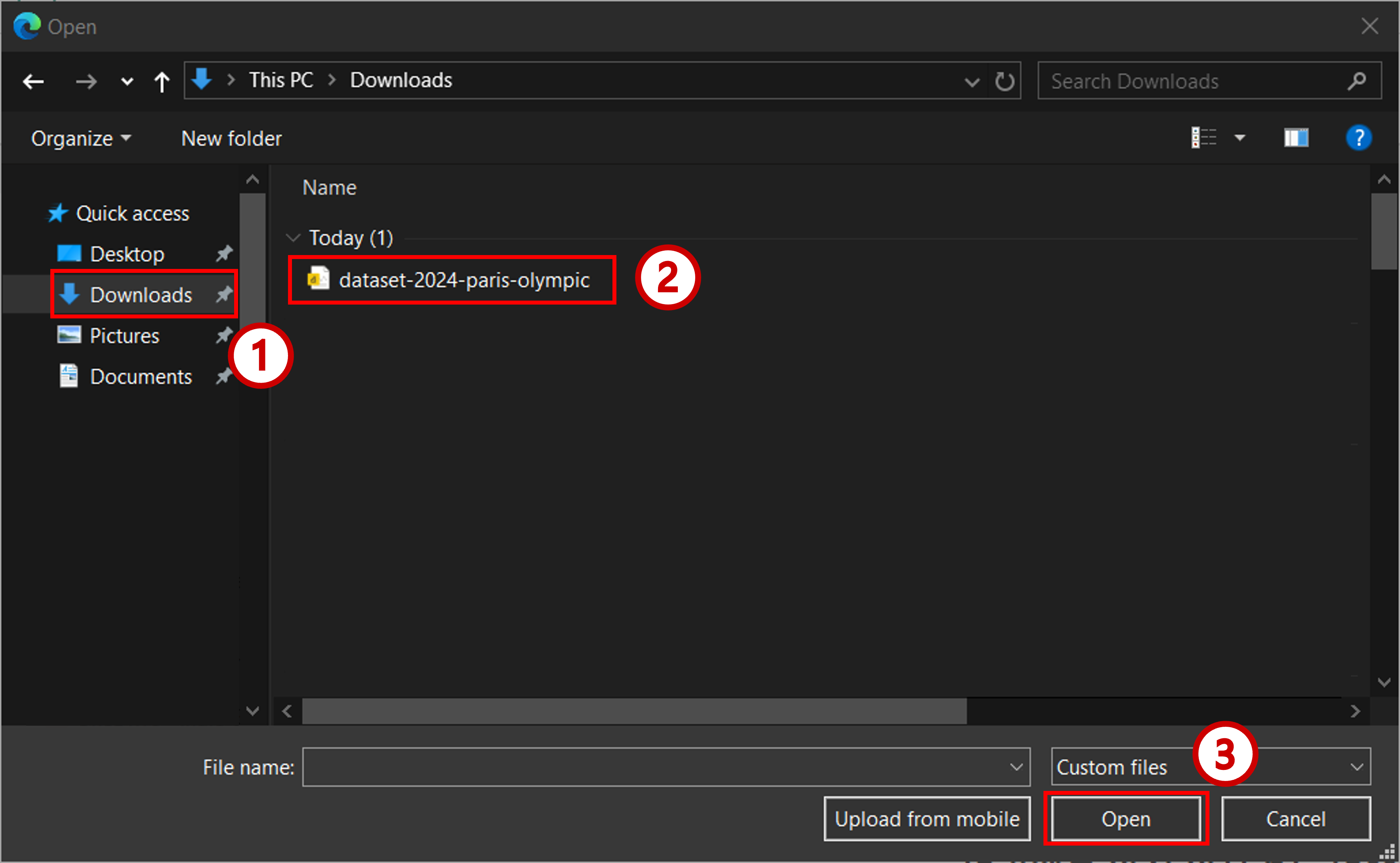Select Downloads in the breadcrumb path

401,80
